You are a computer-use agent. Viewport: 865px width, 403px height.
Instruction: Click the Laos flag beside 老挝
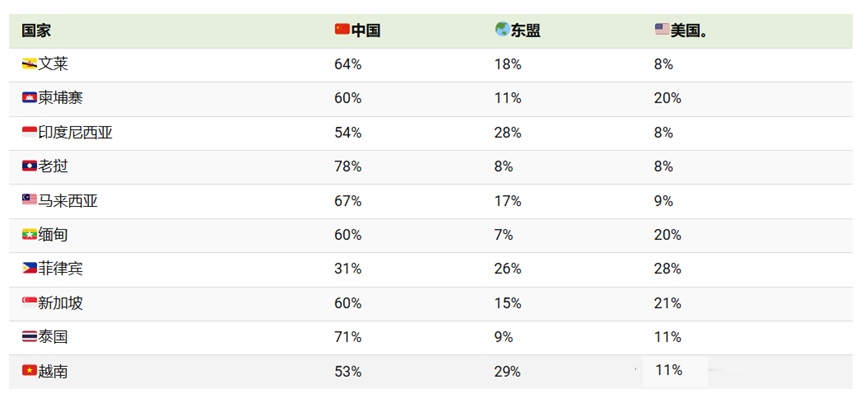tap(29, 166)
